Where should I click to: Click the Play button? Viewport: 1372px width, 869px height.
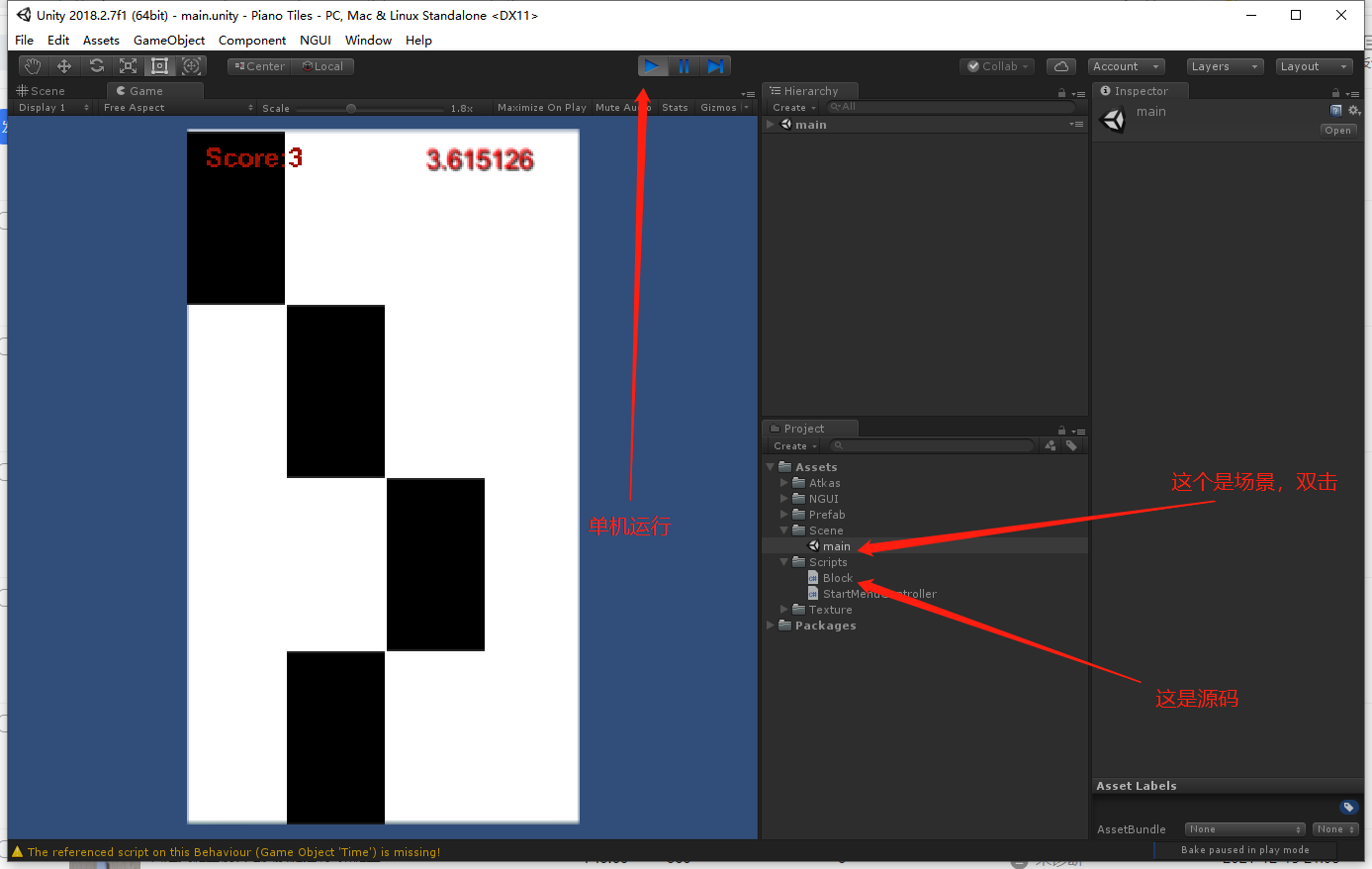click(652, 66)
